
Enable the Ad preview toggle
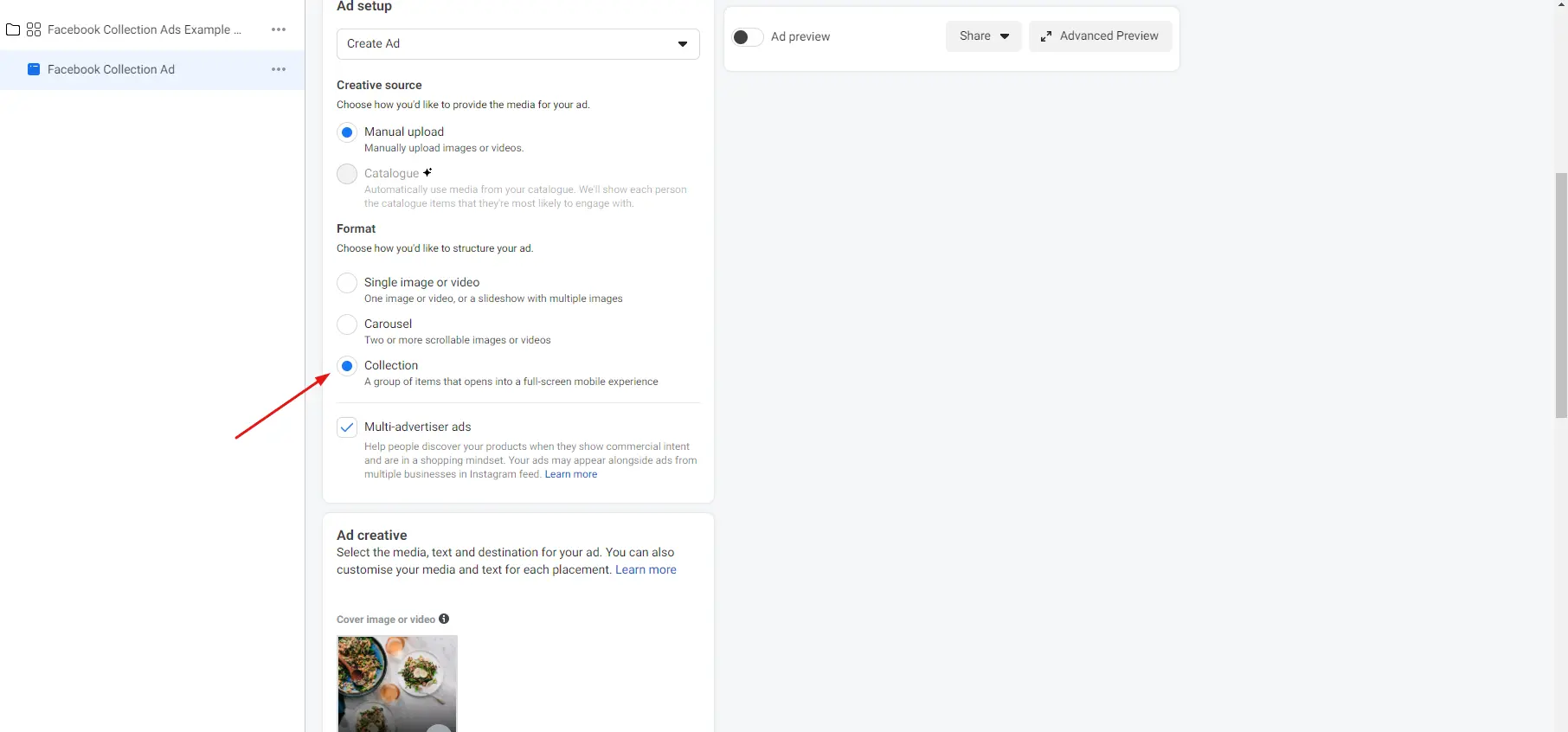pos(746,37)
